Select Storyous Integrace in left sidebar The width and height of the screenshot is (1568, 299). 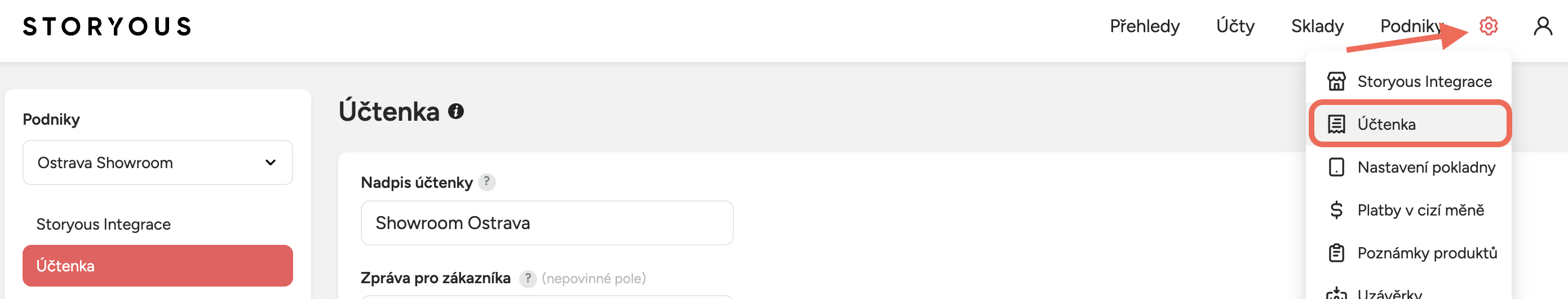click(x=104, y=224)
